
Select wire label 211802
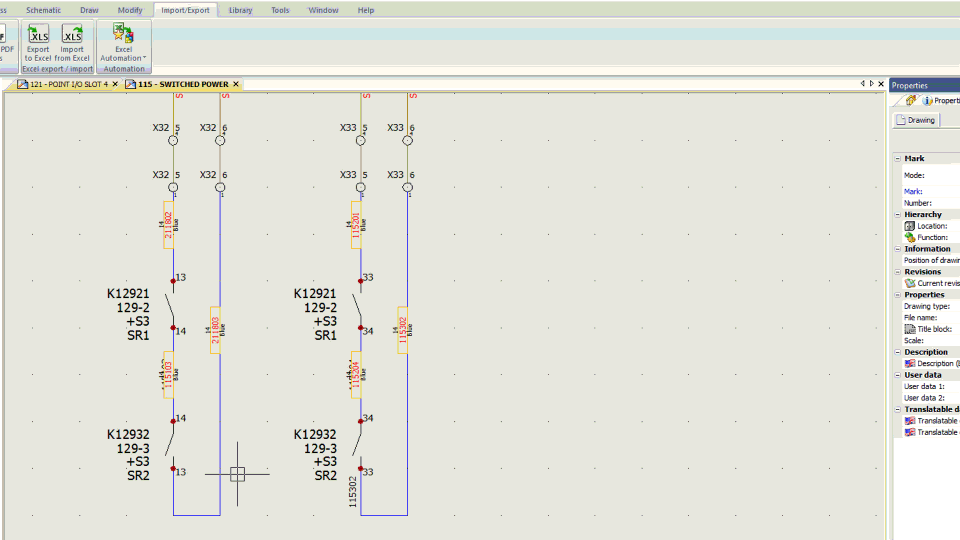(168, 225)
